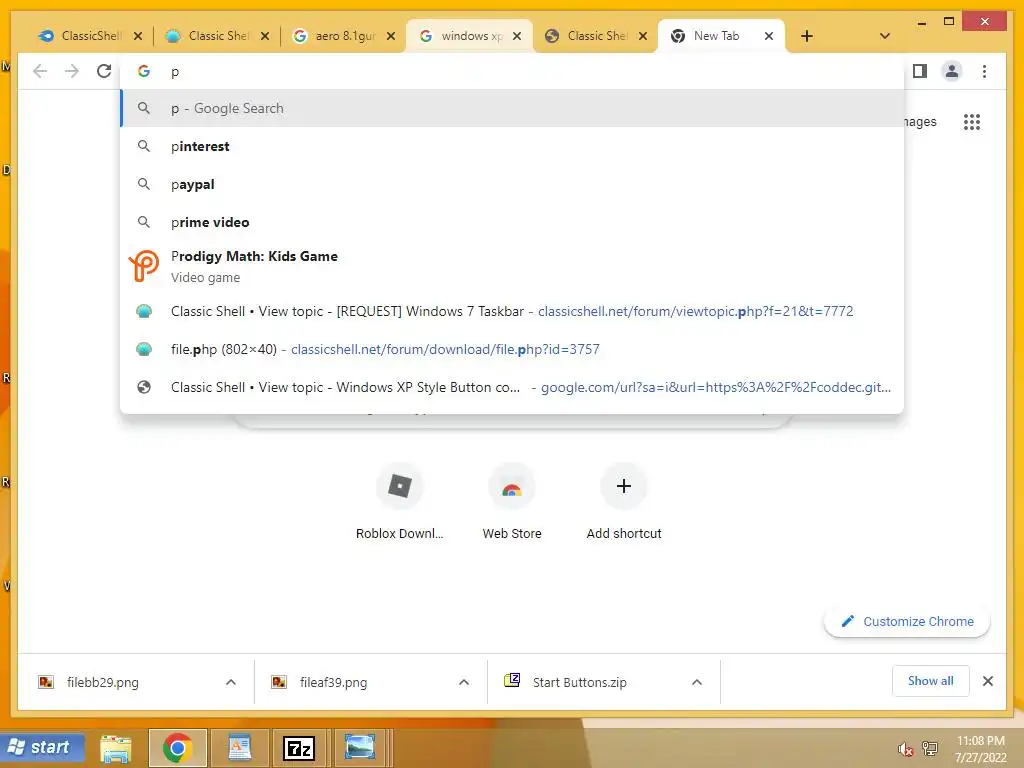Select the paypal suggestion
This screenshot has width=1024, height=768.
pyautogui.click(x=513, y=184)
